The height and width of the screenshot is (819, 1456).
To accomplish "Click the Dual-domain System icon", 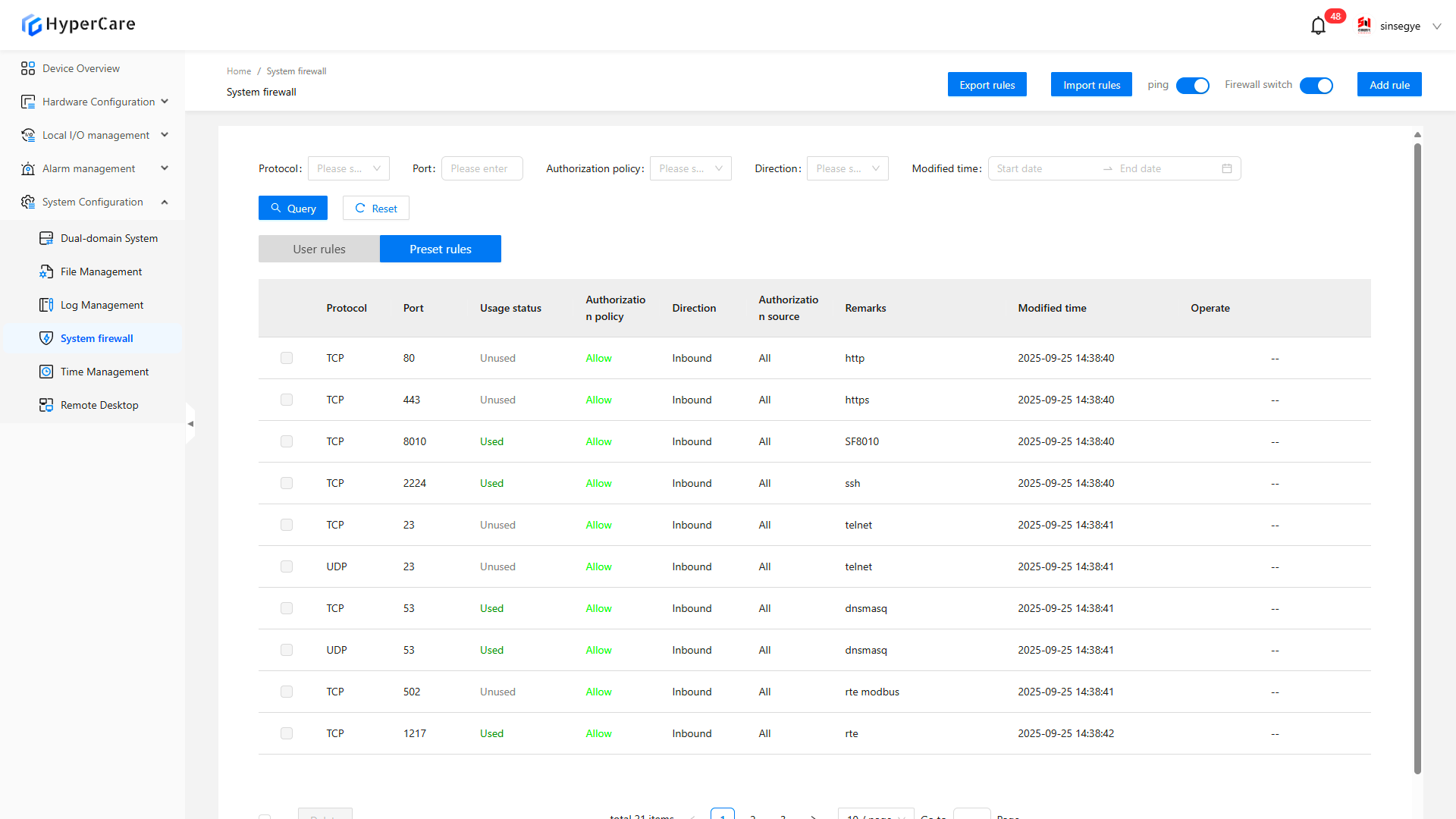I will click(x=46, y=238).
